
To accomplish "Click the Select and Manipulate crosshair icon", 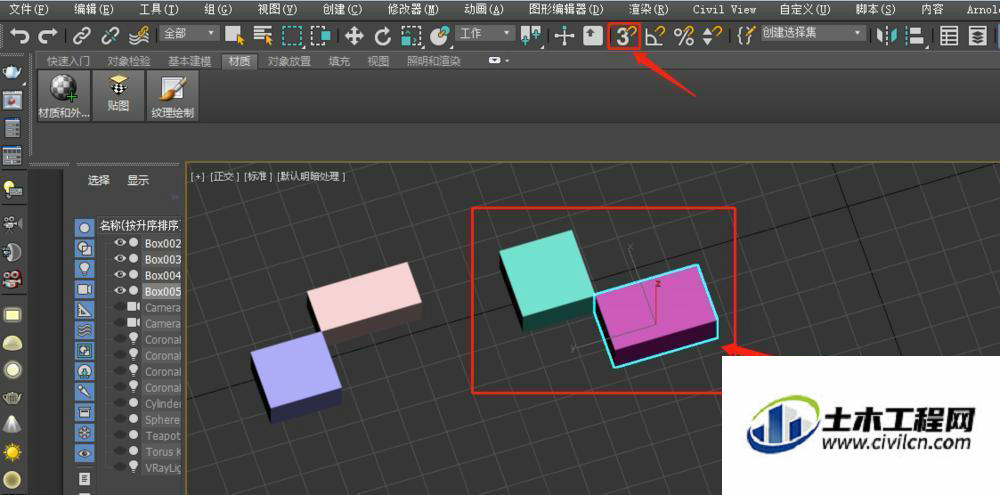I will tap(564, 36).
